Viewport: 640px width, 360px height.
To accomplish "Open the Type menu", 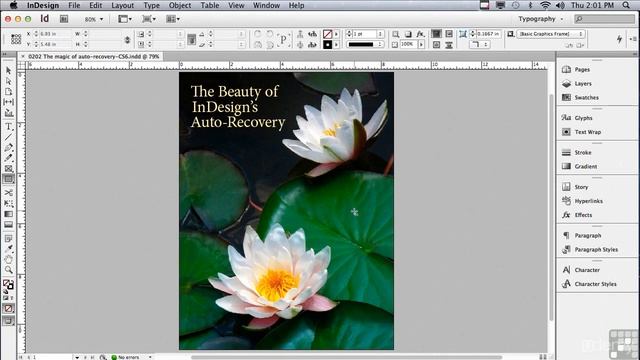I will (x=151, y=5).
